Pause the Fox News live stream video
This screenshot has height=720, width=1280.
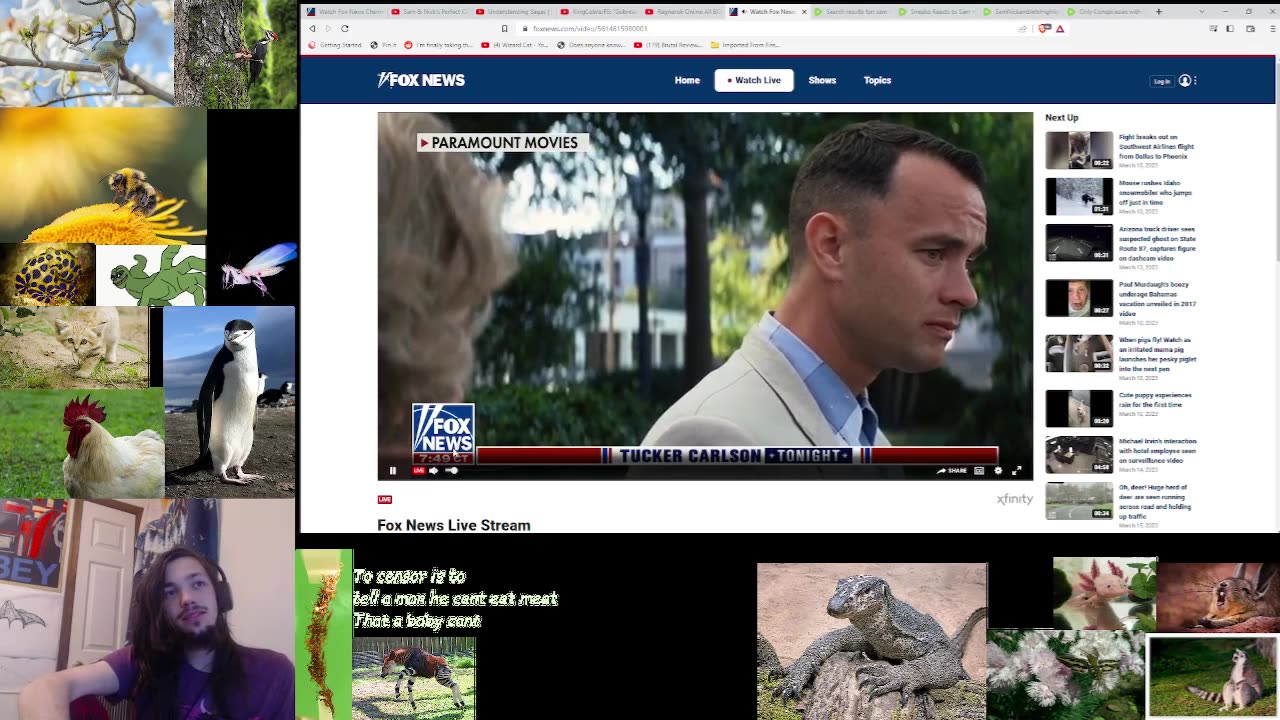[392, 470]
